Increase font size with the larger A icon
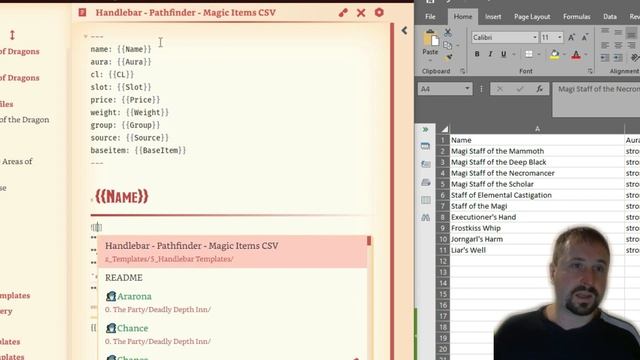This screenshot has width=640, height=360. click(x=571, y=38)
